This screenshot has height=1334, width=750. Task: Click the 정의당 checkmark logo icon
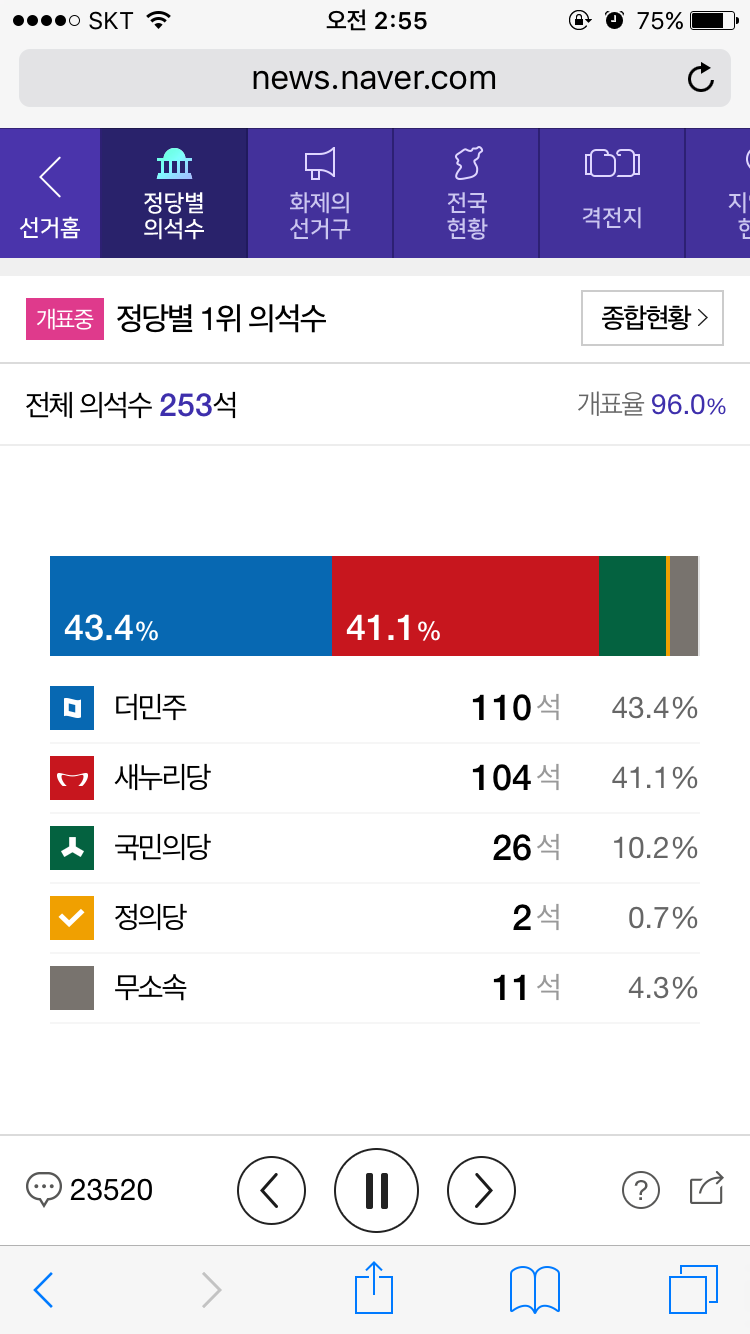(x=71, y=917)
